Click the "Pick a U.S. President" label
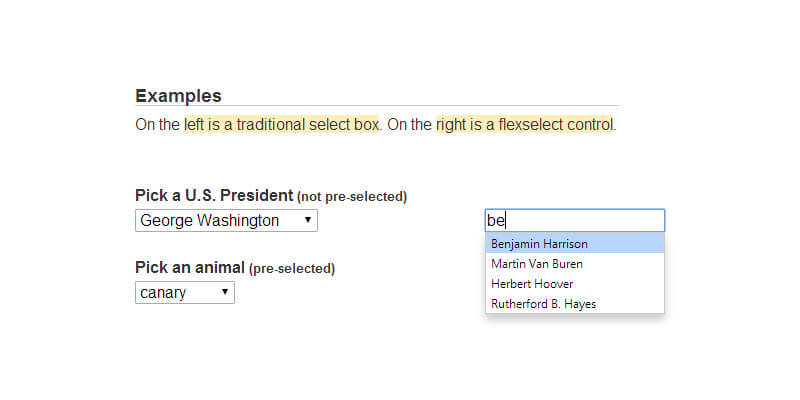 214,195
